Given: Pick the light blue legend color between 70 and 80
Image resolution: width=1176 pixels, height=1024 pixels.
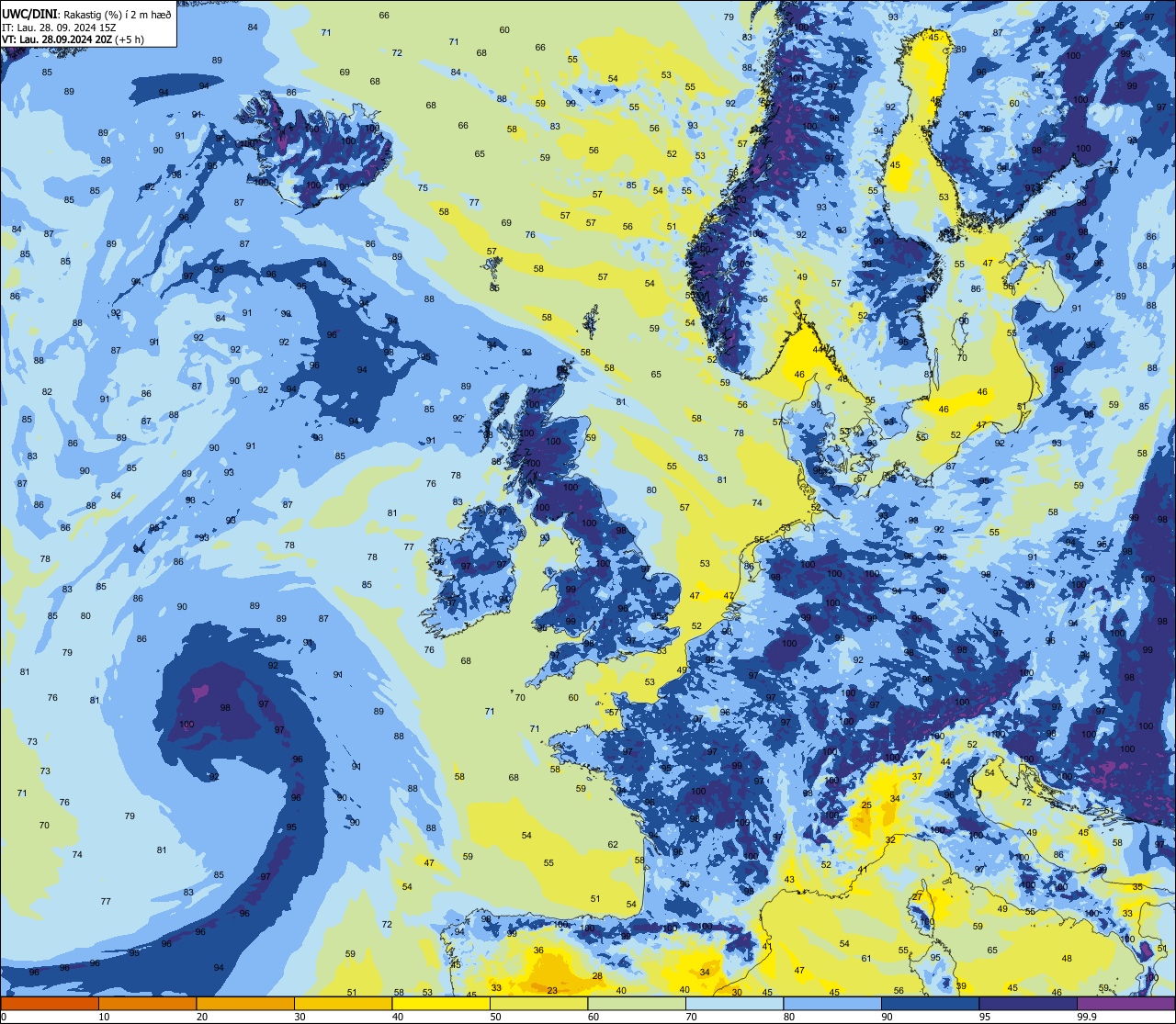Looking at the screenshot, I should [735, 1003].
